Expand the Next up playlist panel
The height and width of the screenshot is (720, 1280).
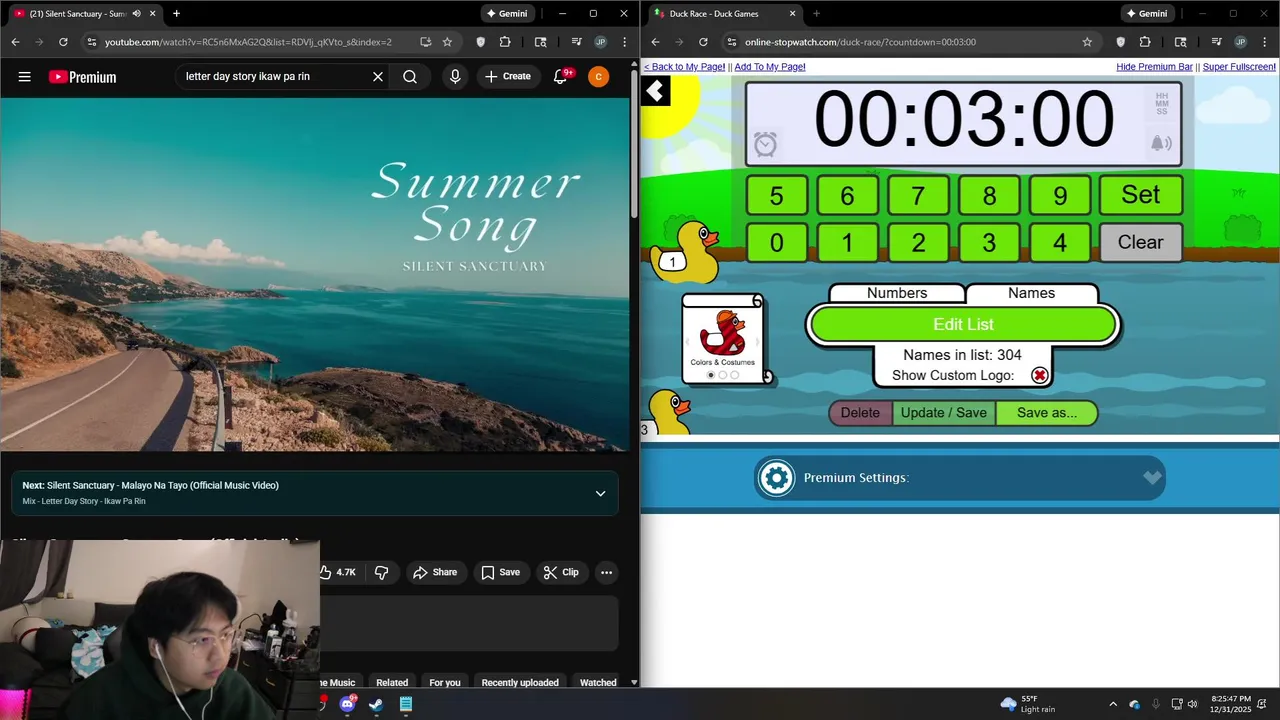(600, 493)
